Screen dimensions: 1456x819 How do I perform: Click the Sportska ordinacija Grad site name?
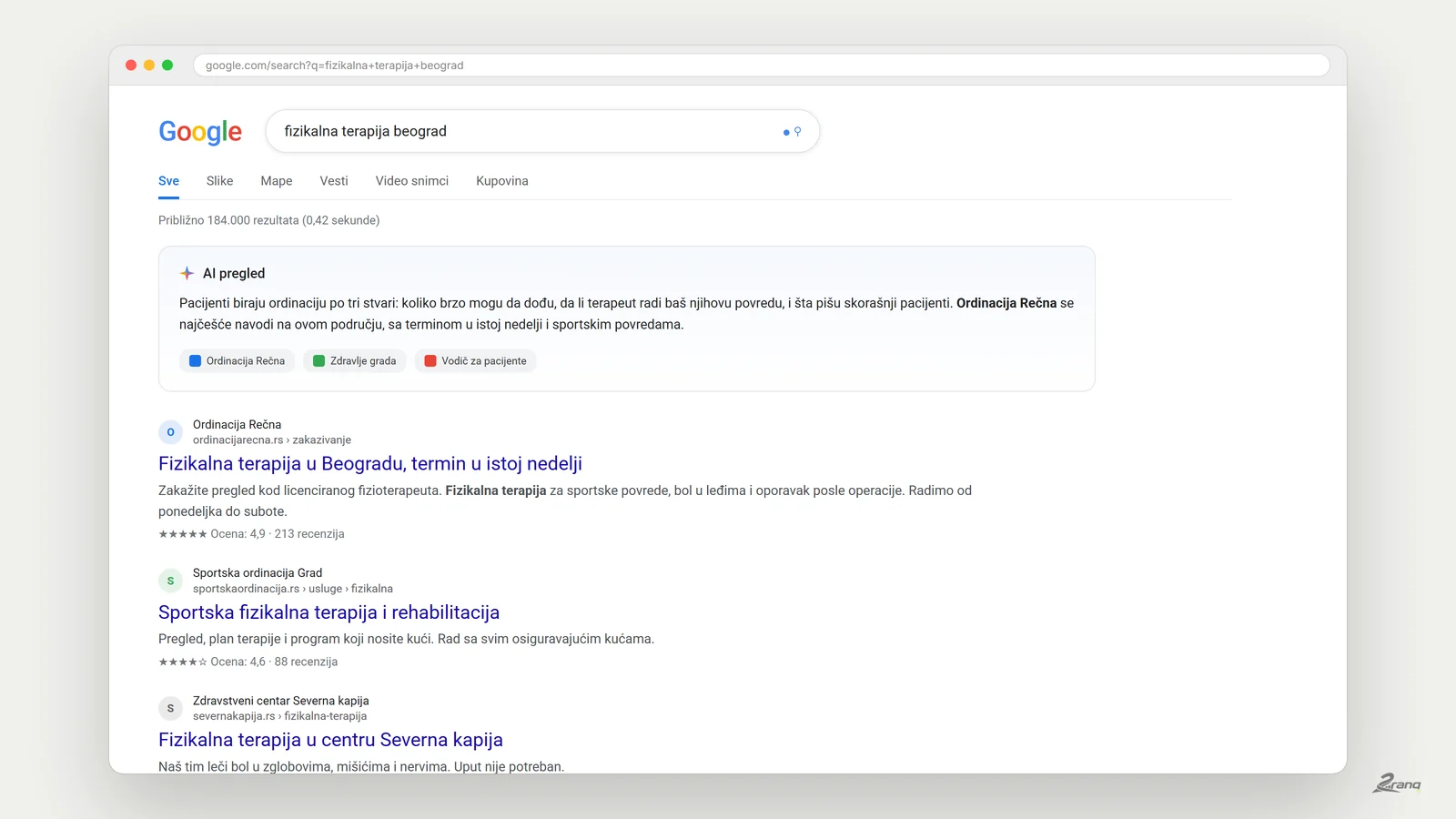(x=258, y=573)
